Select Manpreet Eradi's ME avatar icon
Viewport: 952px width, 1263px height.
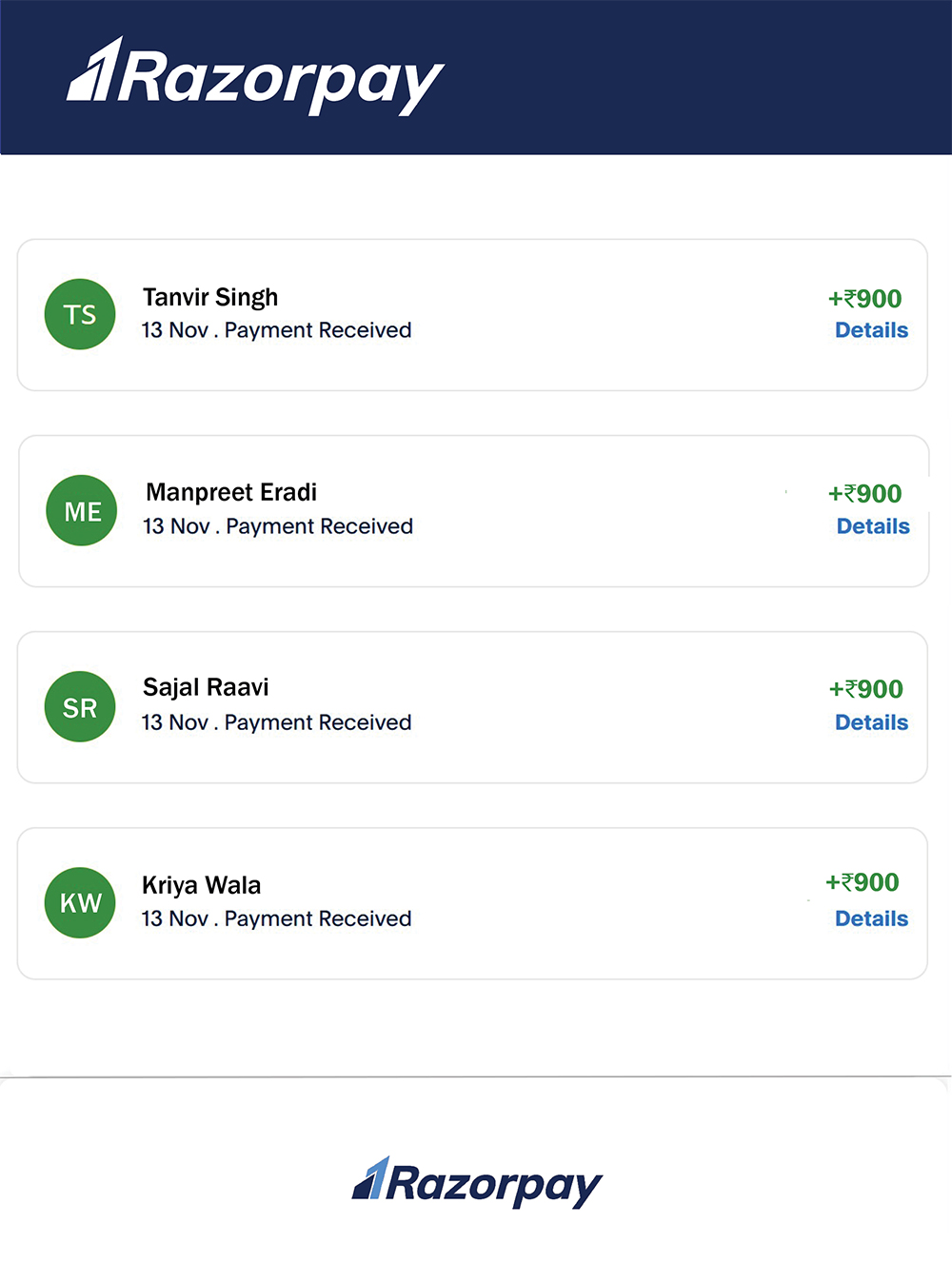[x=81, y=510]
